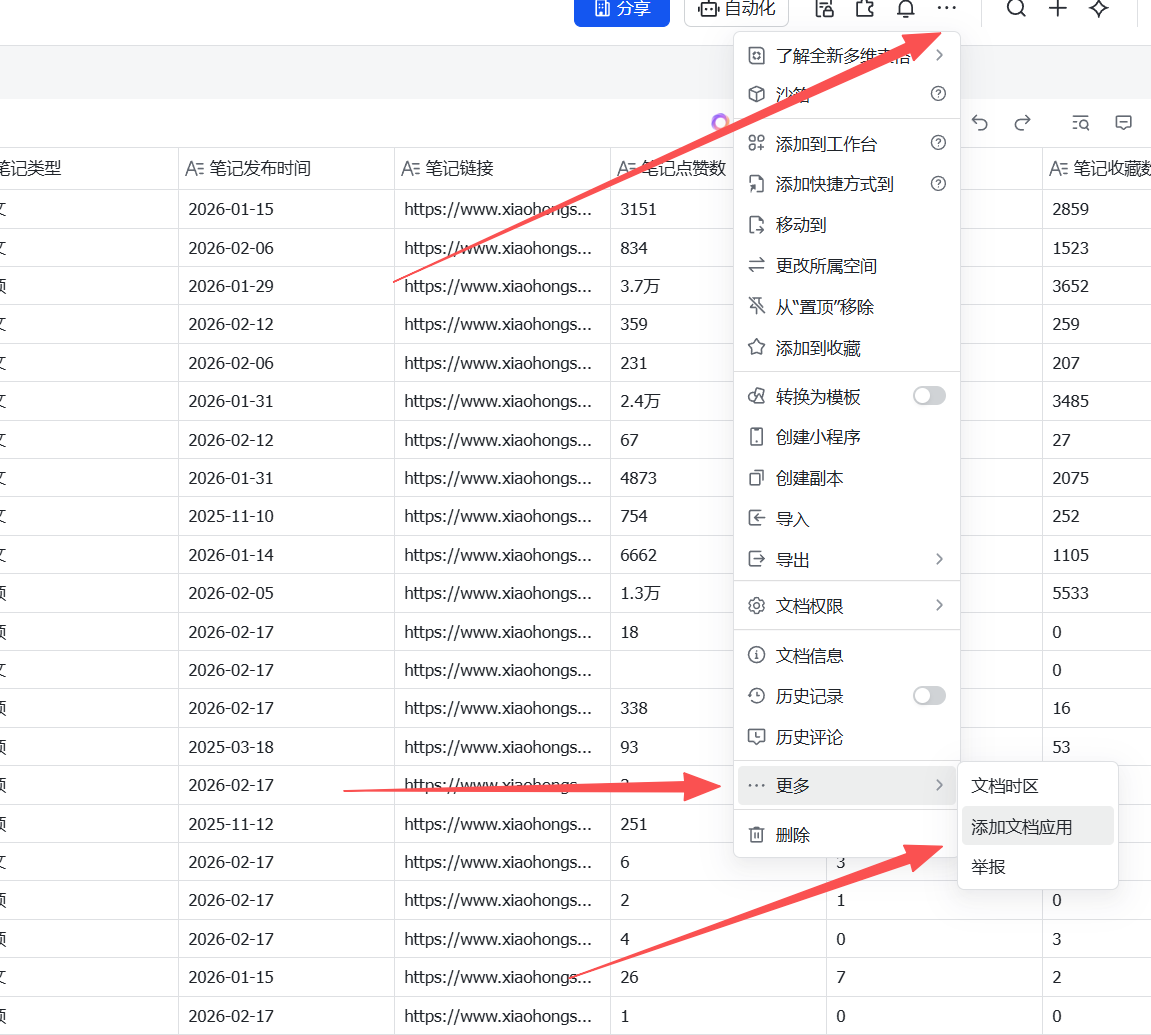Click the 笔记发布时间 column header
This screenshot has width=1151, height=1035.
coord(286,169)
